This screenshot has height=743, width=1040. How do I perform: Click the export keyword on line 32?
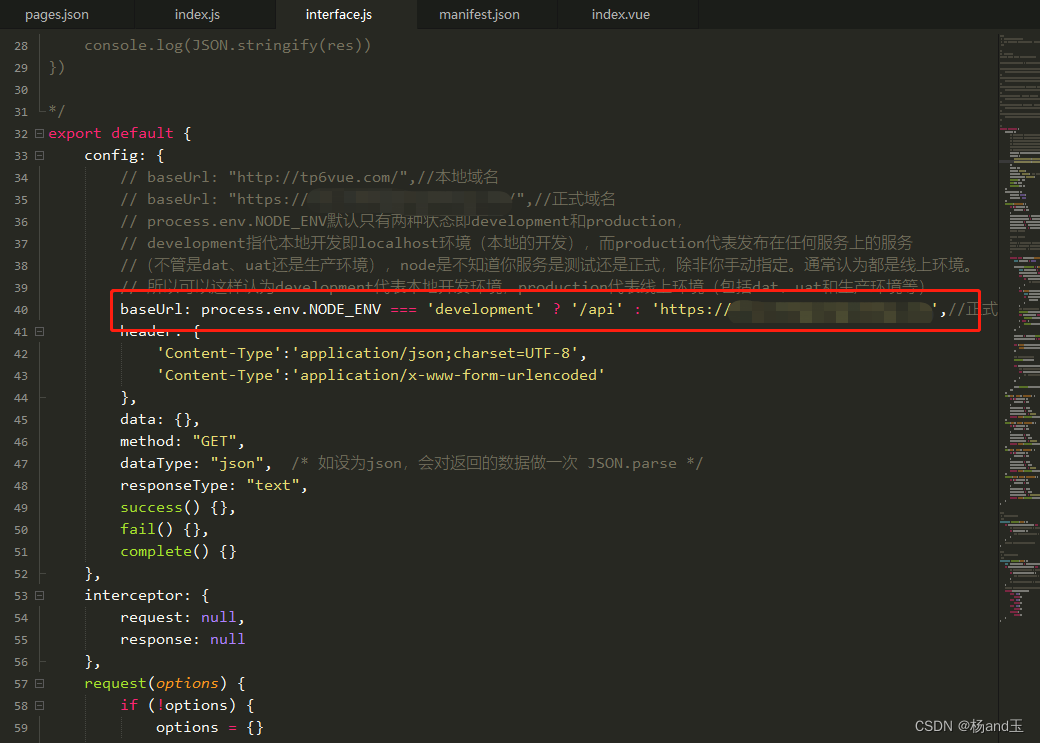click(x=75, y=133)
